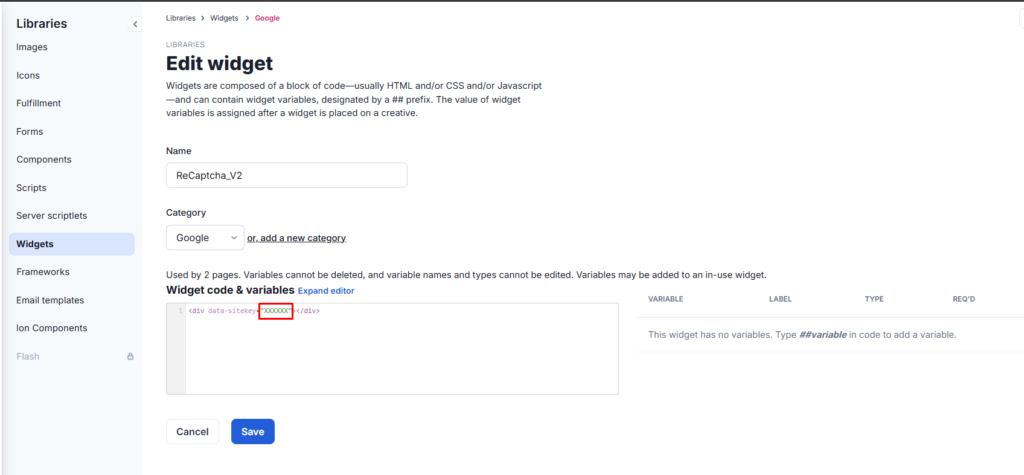Click 'or, add a new category' link
The image size is (1024, 475).
[x=296, y=238]
